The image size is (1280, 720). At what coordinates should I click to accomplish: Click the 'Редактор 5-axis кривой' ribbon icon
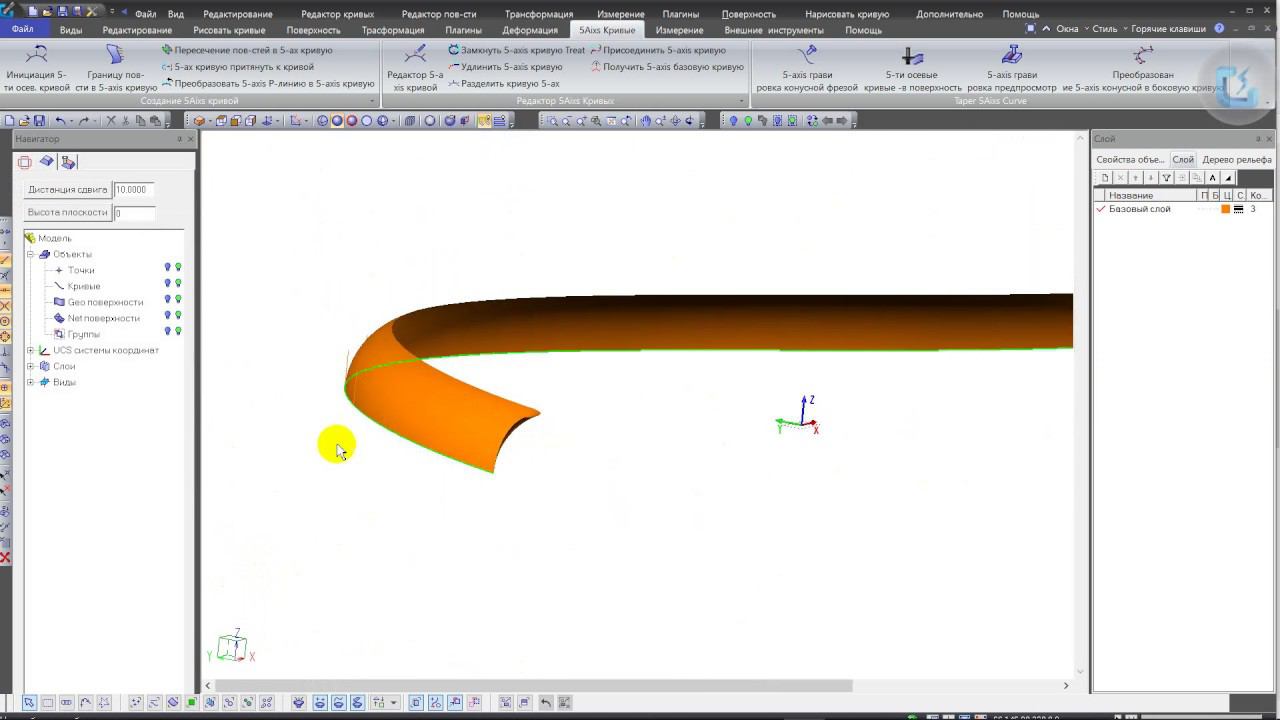click(414, 56)
